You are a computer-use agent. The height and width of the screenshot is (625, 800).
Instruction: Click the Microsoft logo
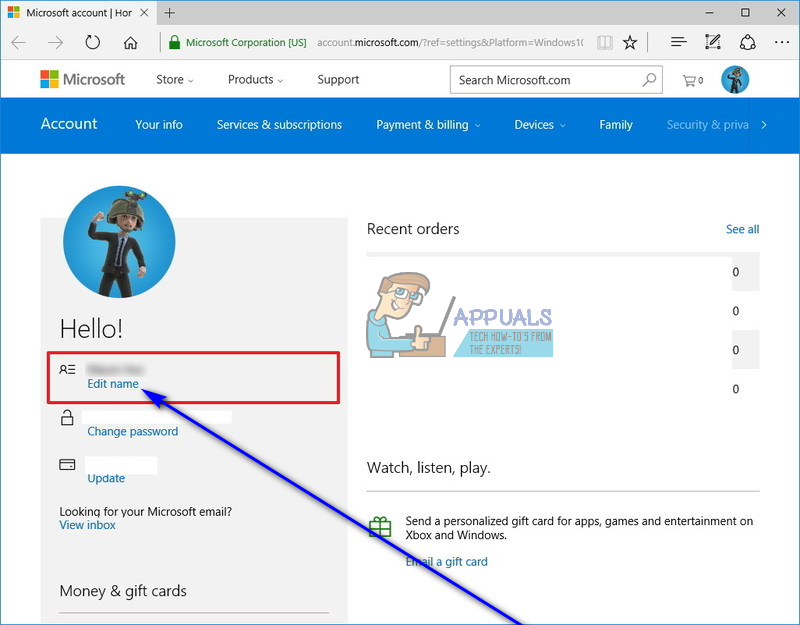[82, 80]
